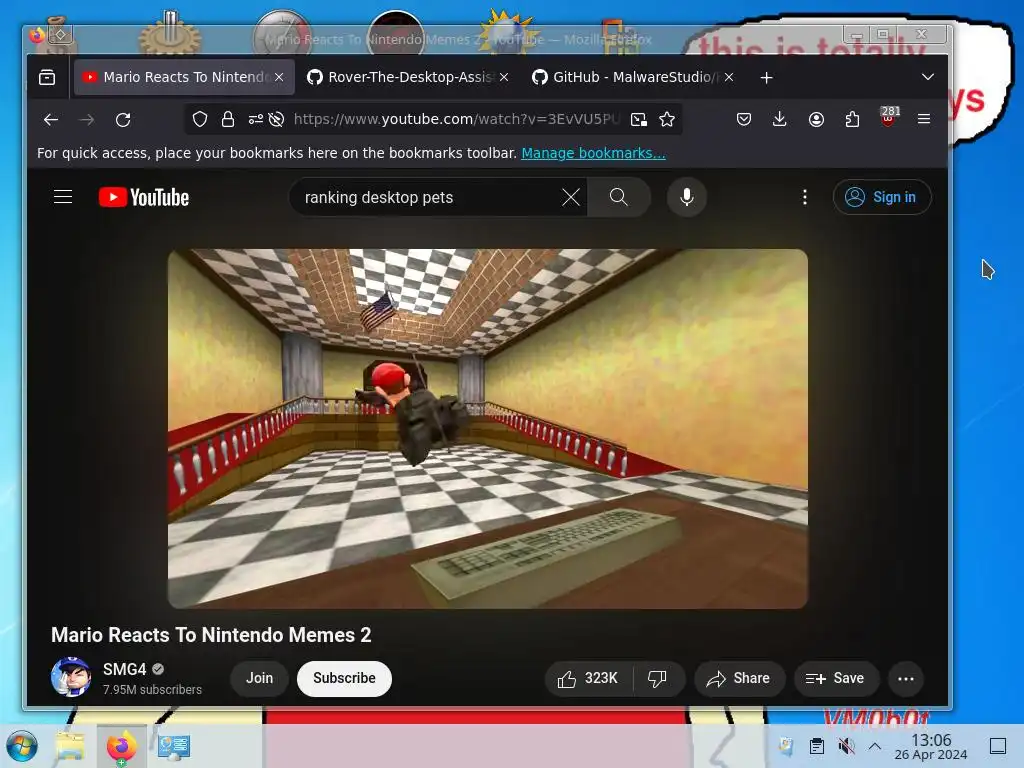Viewport: 1024px width, 768px height.
Task: Join the SMG4 channel membership
Action: [259, 679]
